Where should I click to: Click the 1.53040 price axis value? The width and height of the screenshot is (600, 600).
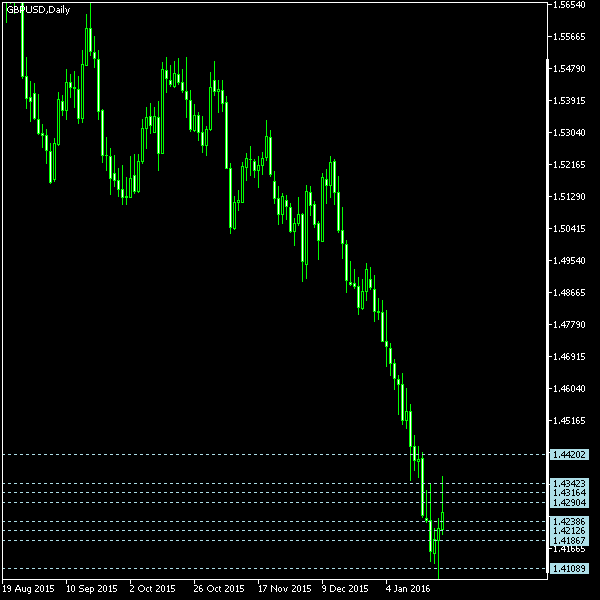pos(569,132)
